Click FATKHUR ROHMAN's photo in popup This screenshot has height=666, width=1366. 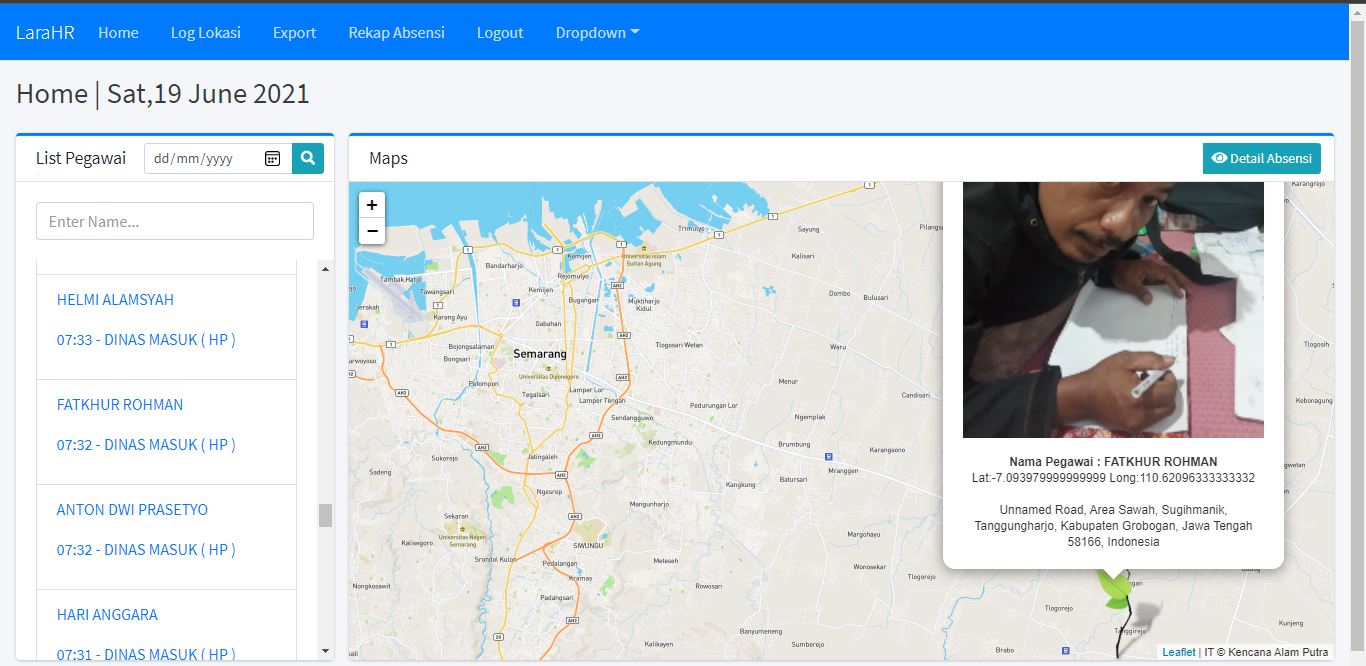pos(1113,310)
